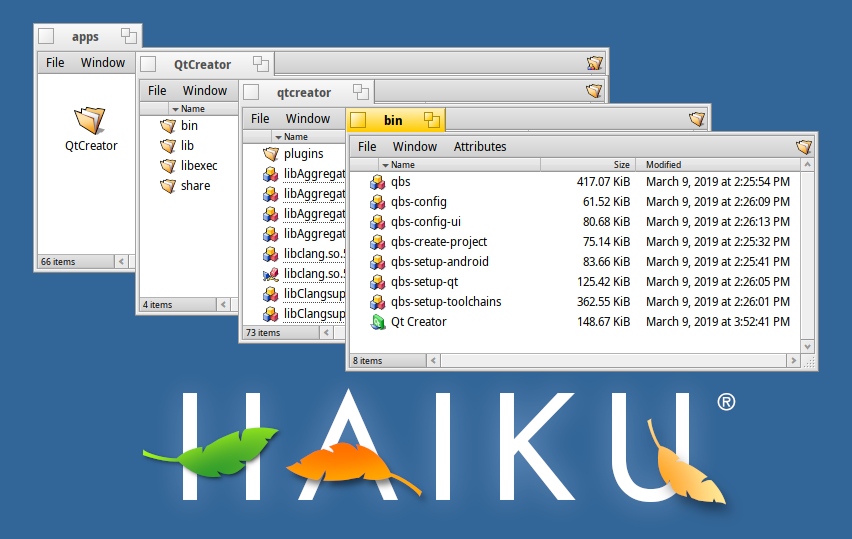Click the zoom button on the apps window tab
Viewport: 852px width, 539px height.
tap(129, 36)
